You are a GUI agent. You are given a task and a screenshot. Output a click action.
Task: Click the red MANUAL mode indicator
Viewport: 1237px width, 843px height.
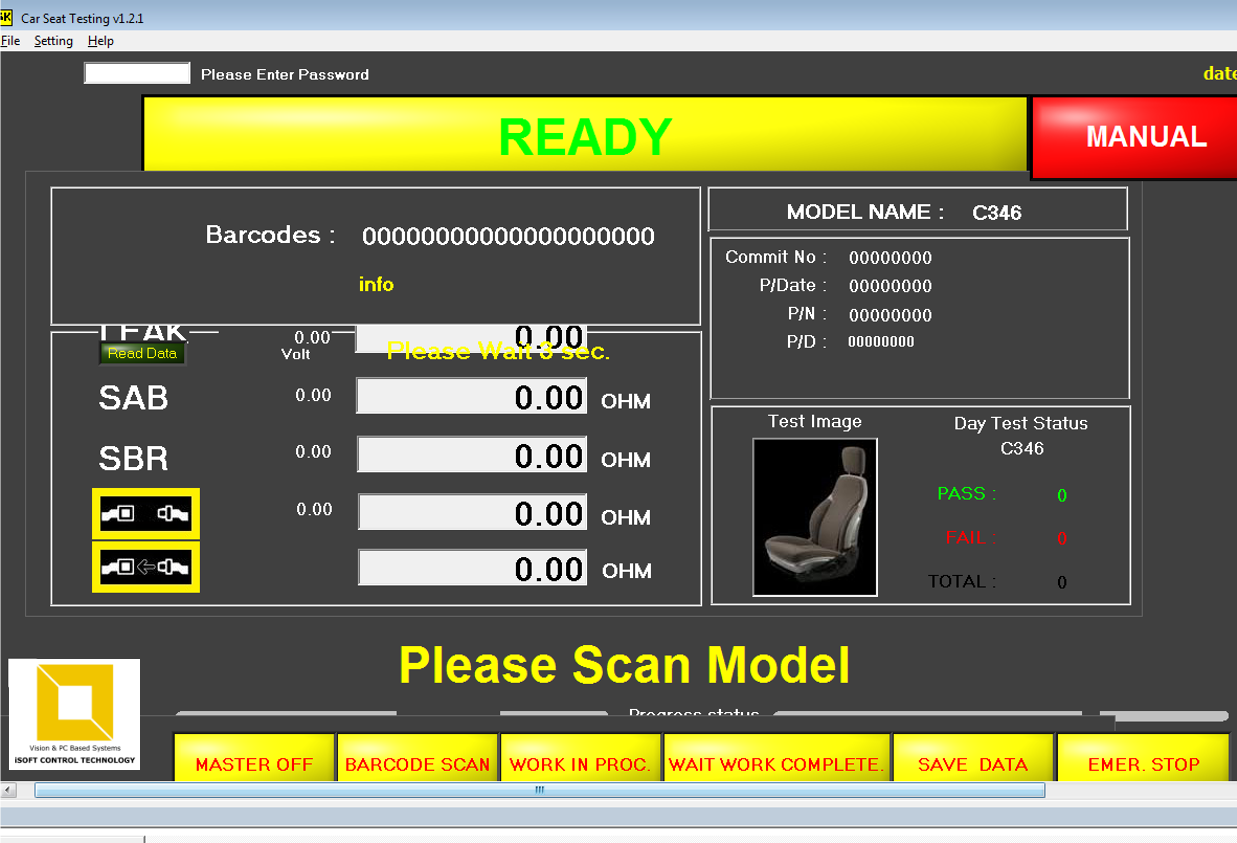coord(1140,138)
